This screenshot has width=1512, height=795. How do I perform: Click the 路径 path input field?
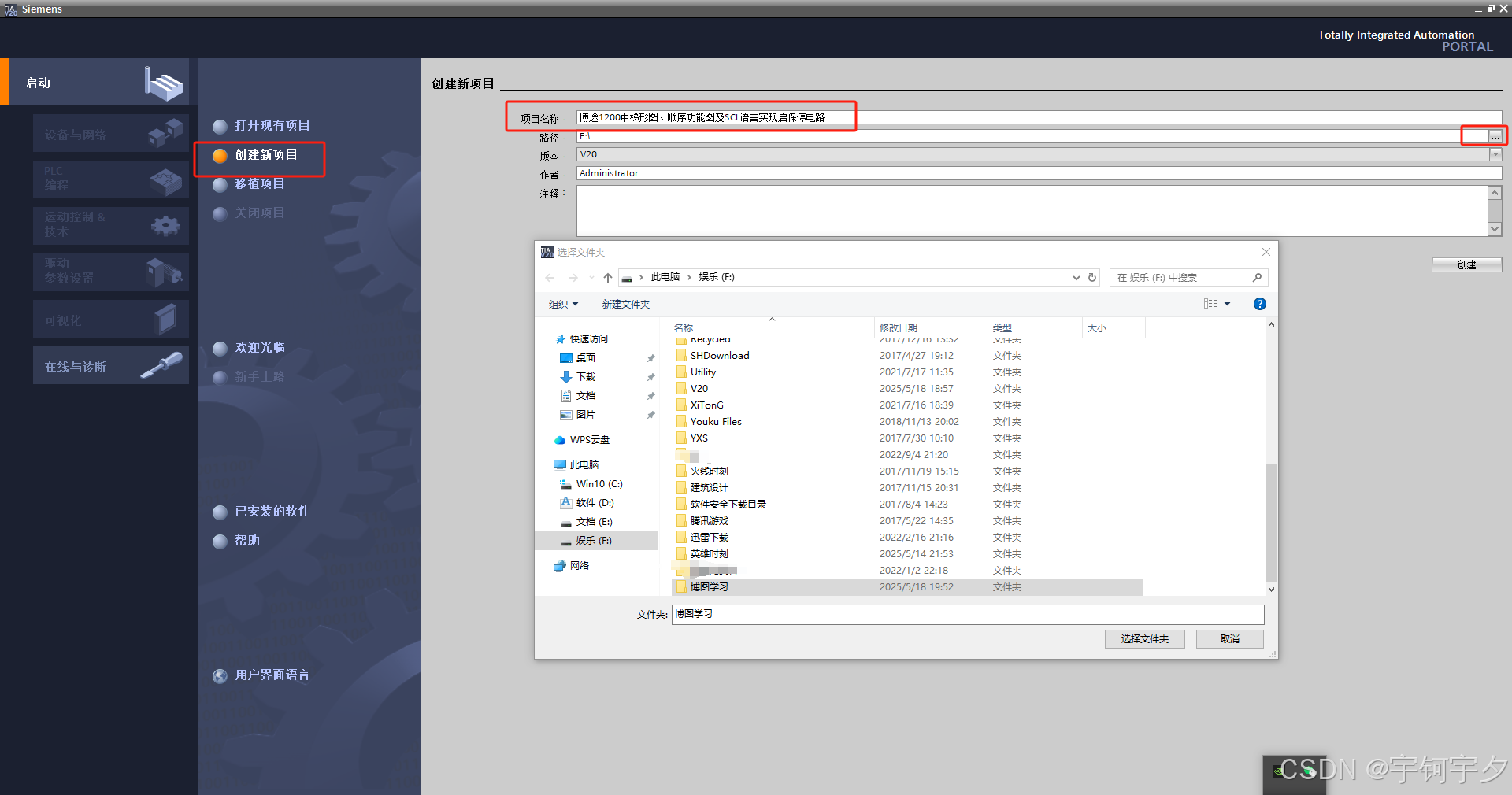pyautogui.click(x=1032, y=136)
